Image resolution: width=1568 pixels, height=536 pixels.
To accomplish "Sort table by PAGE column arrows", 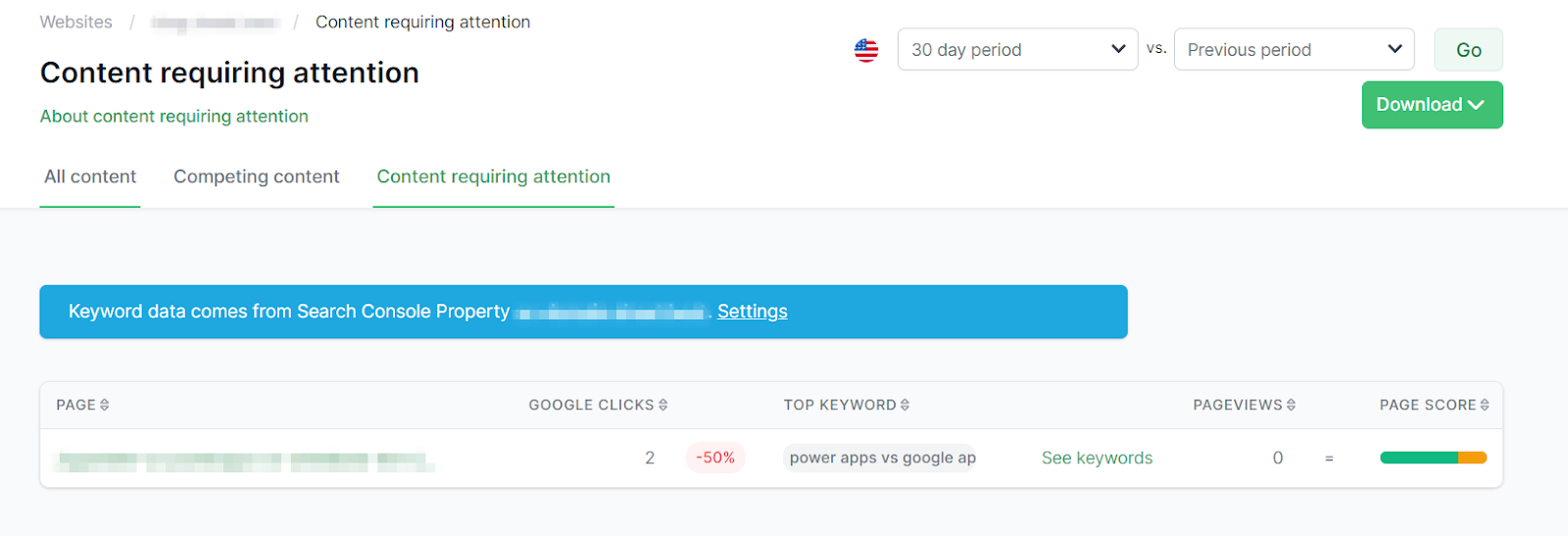I will click(x=104, y=405).
